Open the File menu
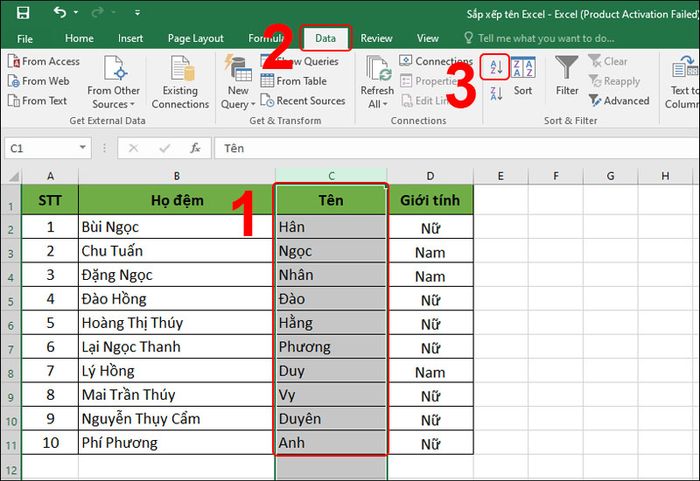 [x=25, y=39]
